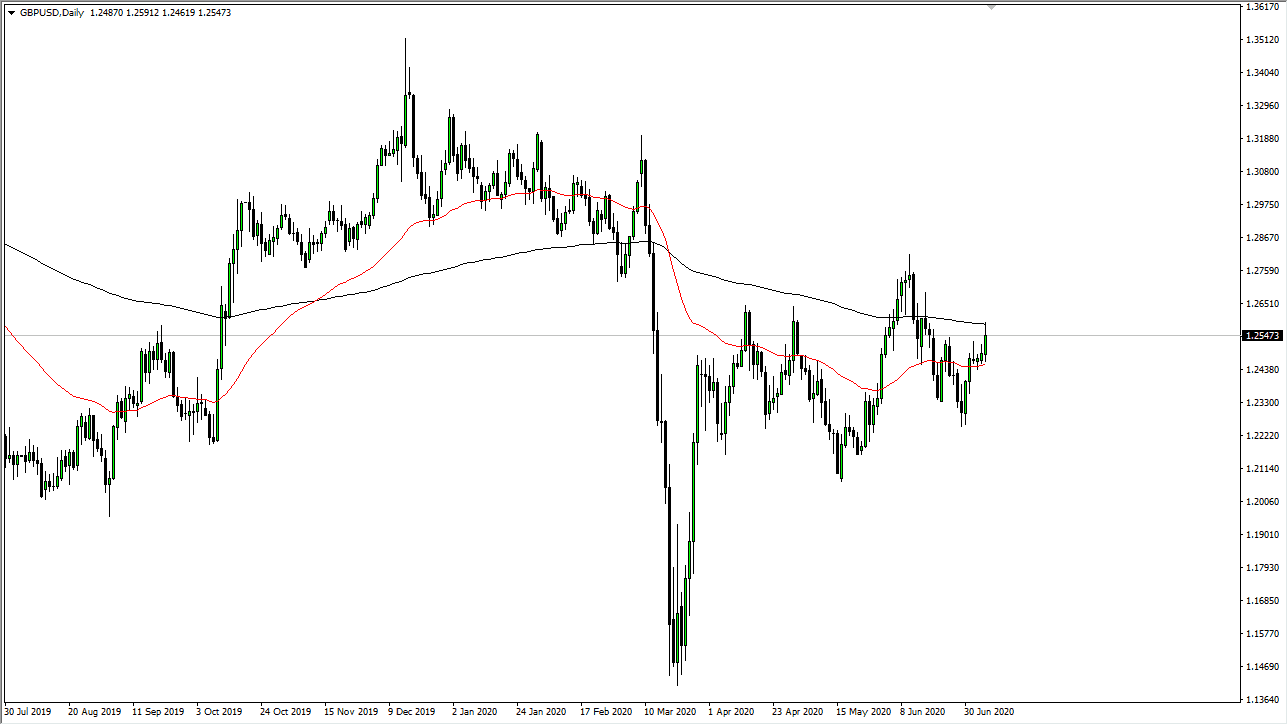Click the current price label 1.25473
1288x725 pixels.
[1261, 336]
